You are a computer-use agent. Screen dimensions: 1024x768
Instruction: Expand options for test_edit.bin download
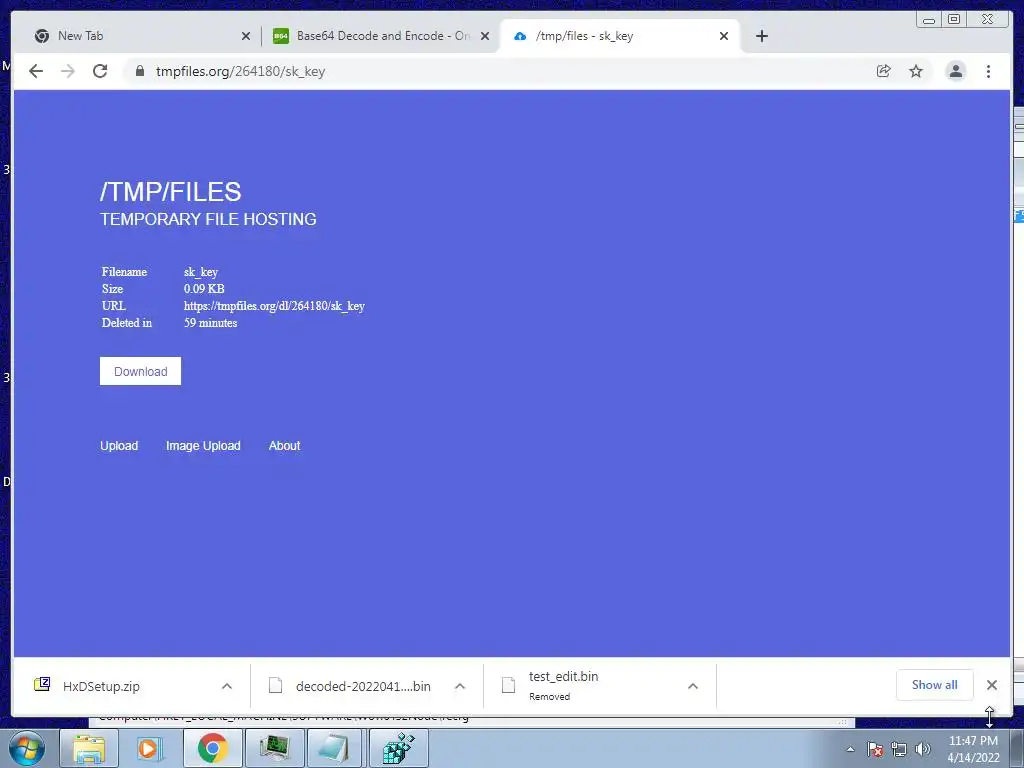[693, 686]
